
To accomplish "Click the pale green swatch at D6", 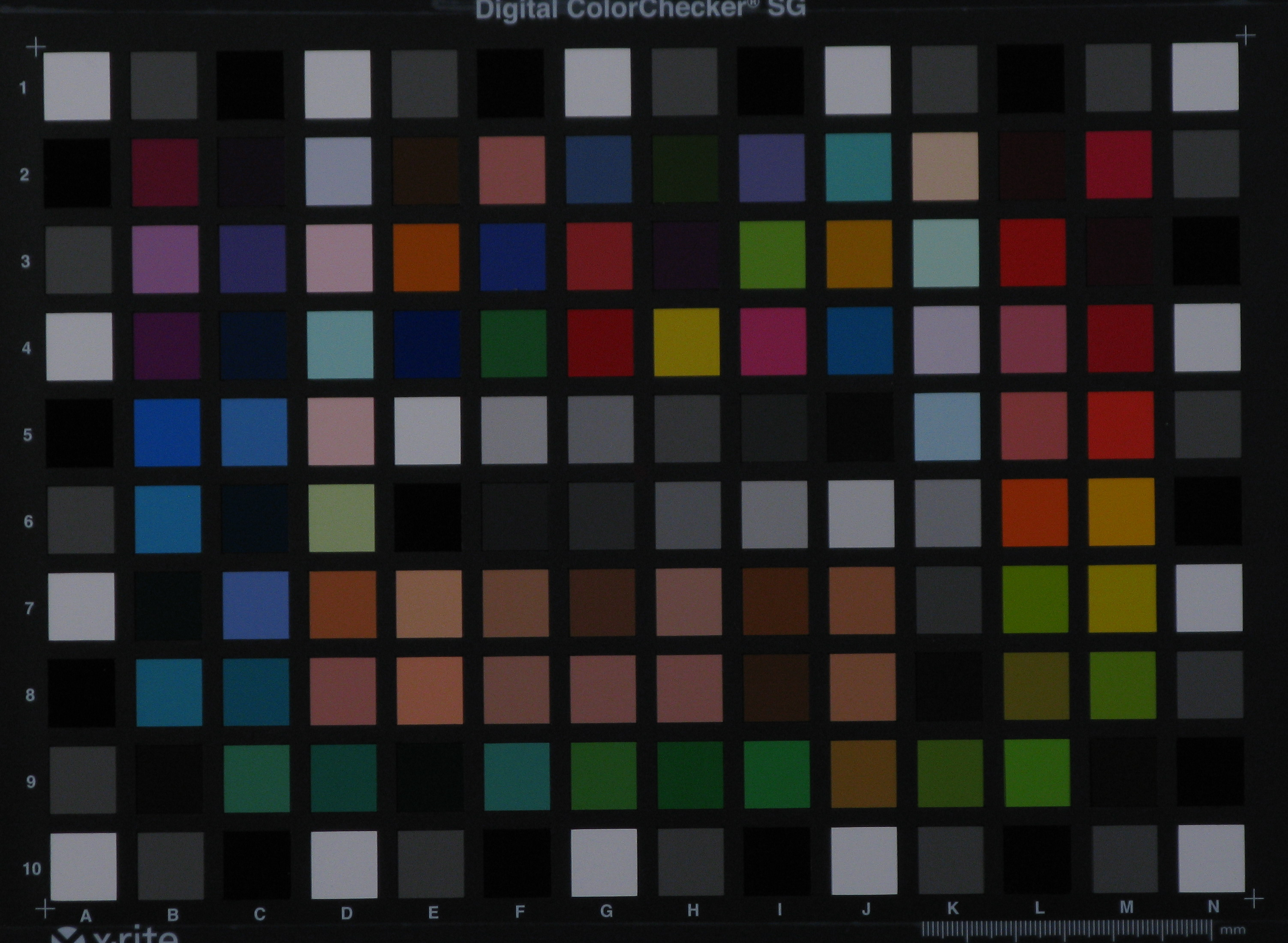I will [341, 518].
